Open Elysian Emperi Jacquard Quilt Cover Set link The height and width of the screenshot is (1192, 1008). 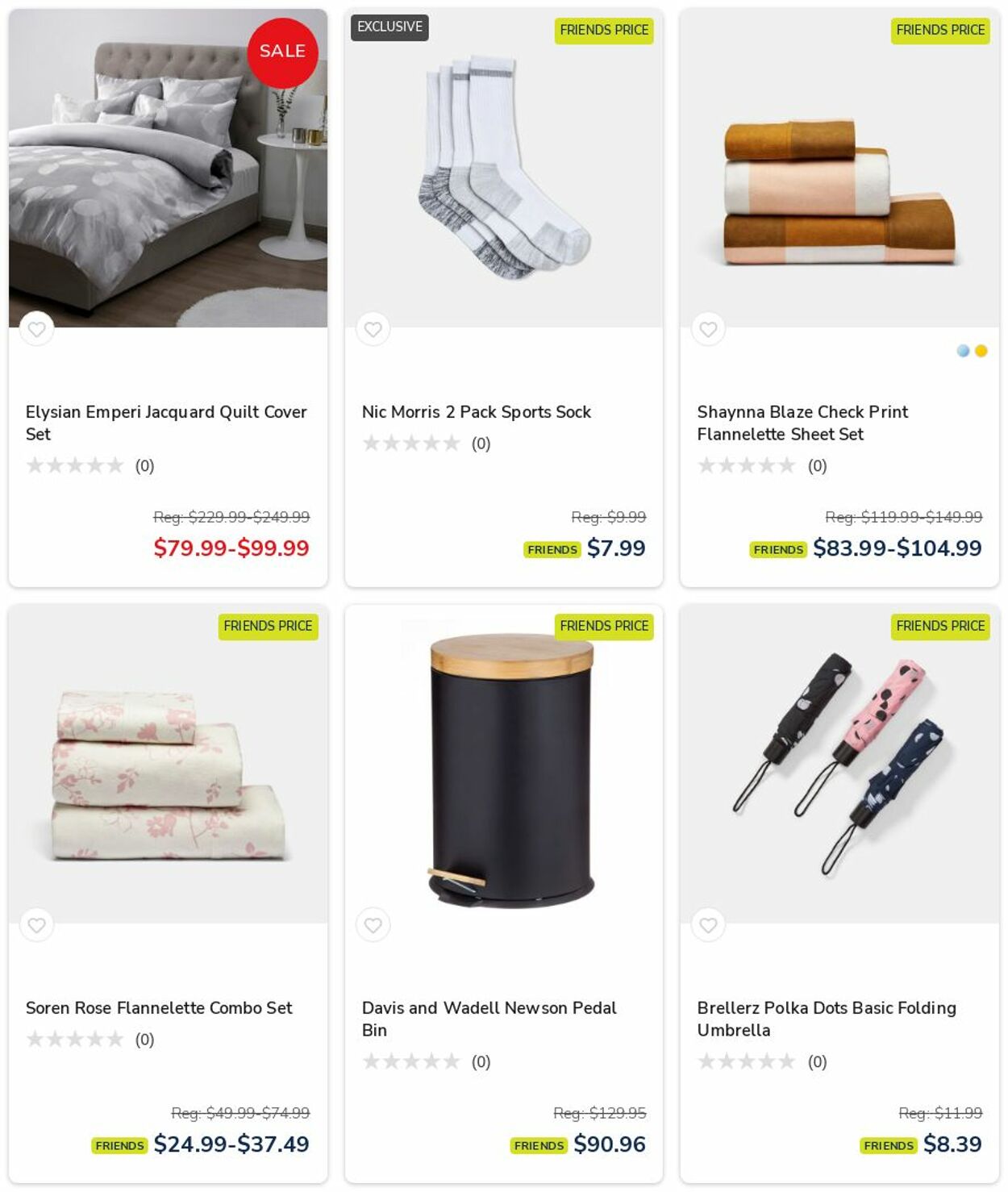click(166, 423)
